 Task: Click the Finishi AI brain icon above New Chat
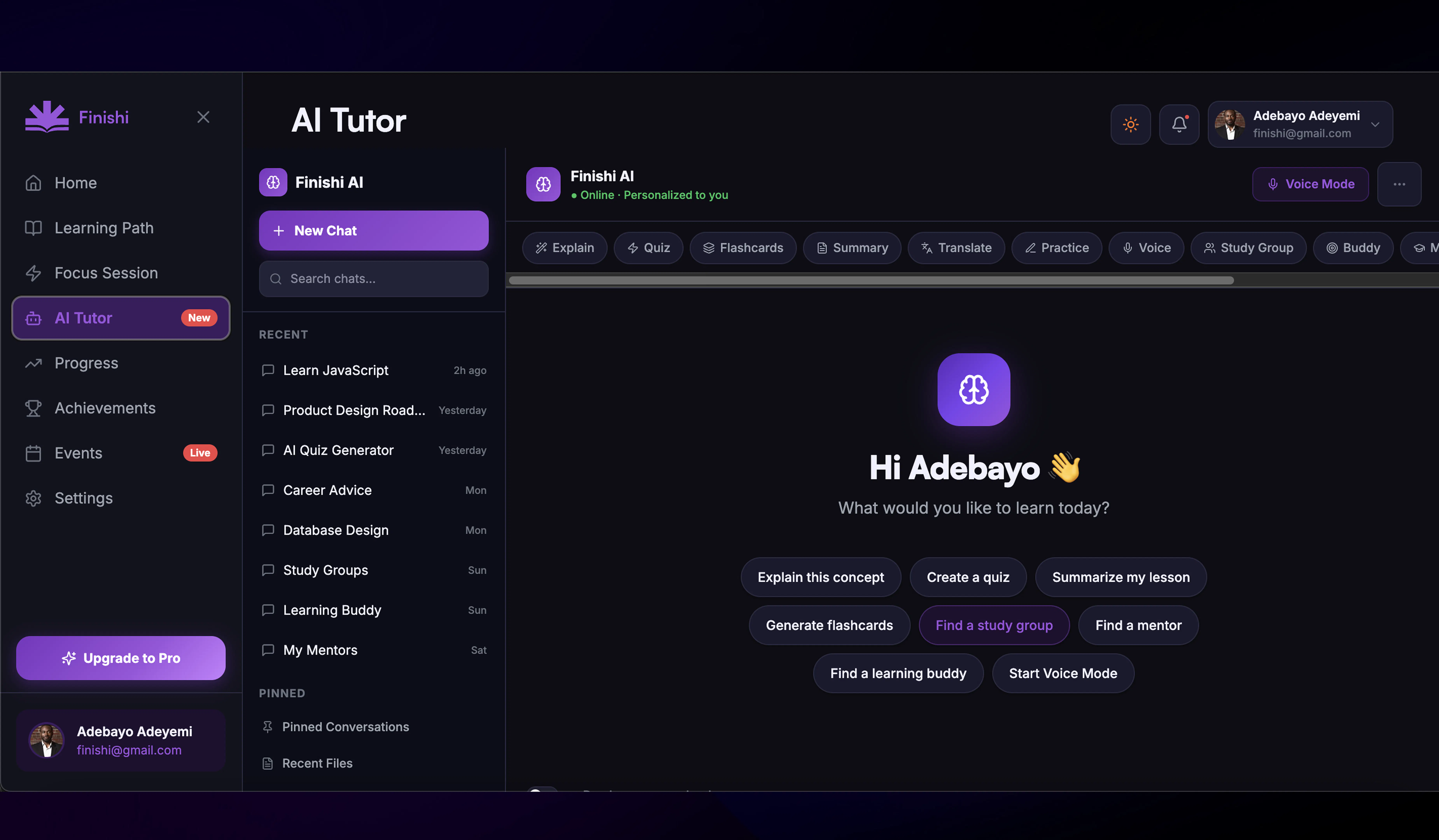[x=273, y=182]
